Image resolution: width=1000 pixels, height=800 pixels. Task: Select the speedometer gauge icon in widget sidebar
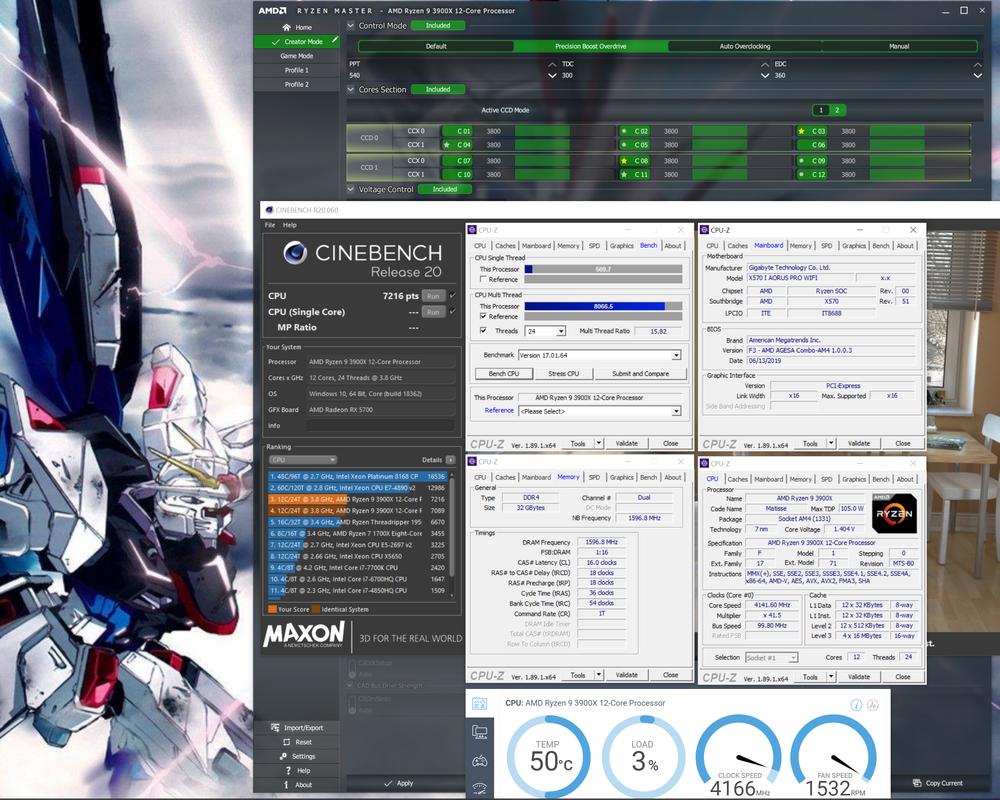click(480, 789)
